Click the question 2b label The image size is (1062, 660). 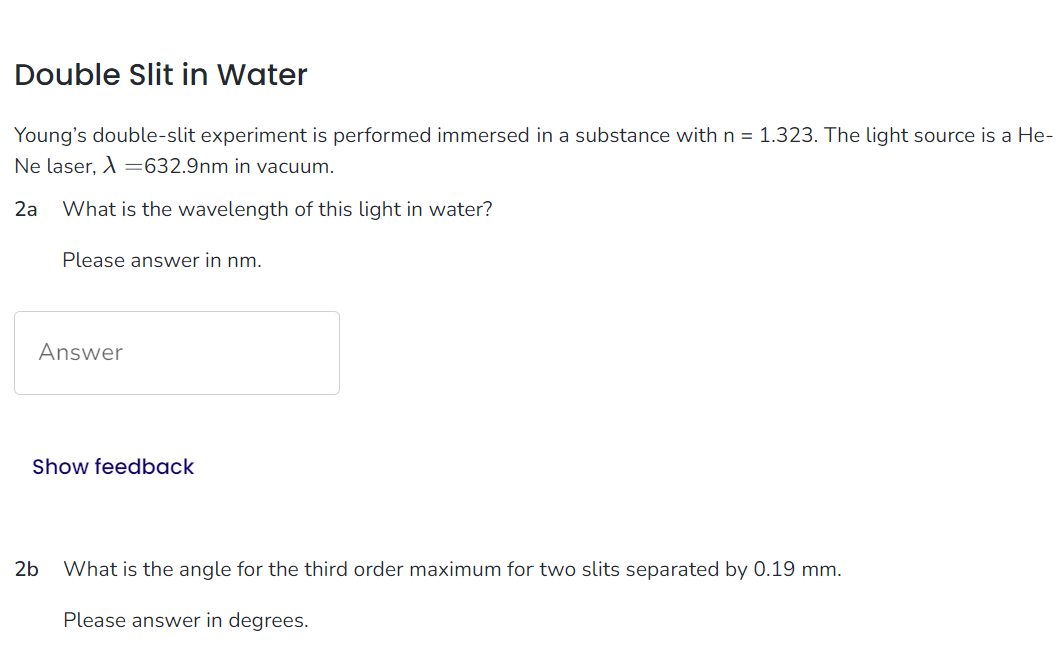[x=26, y=568]
